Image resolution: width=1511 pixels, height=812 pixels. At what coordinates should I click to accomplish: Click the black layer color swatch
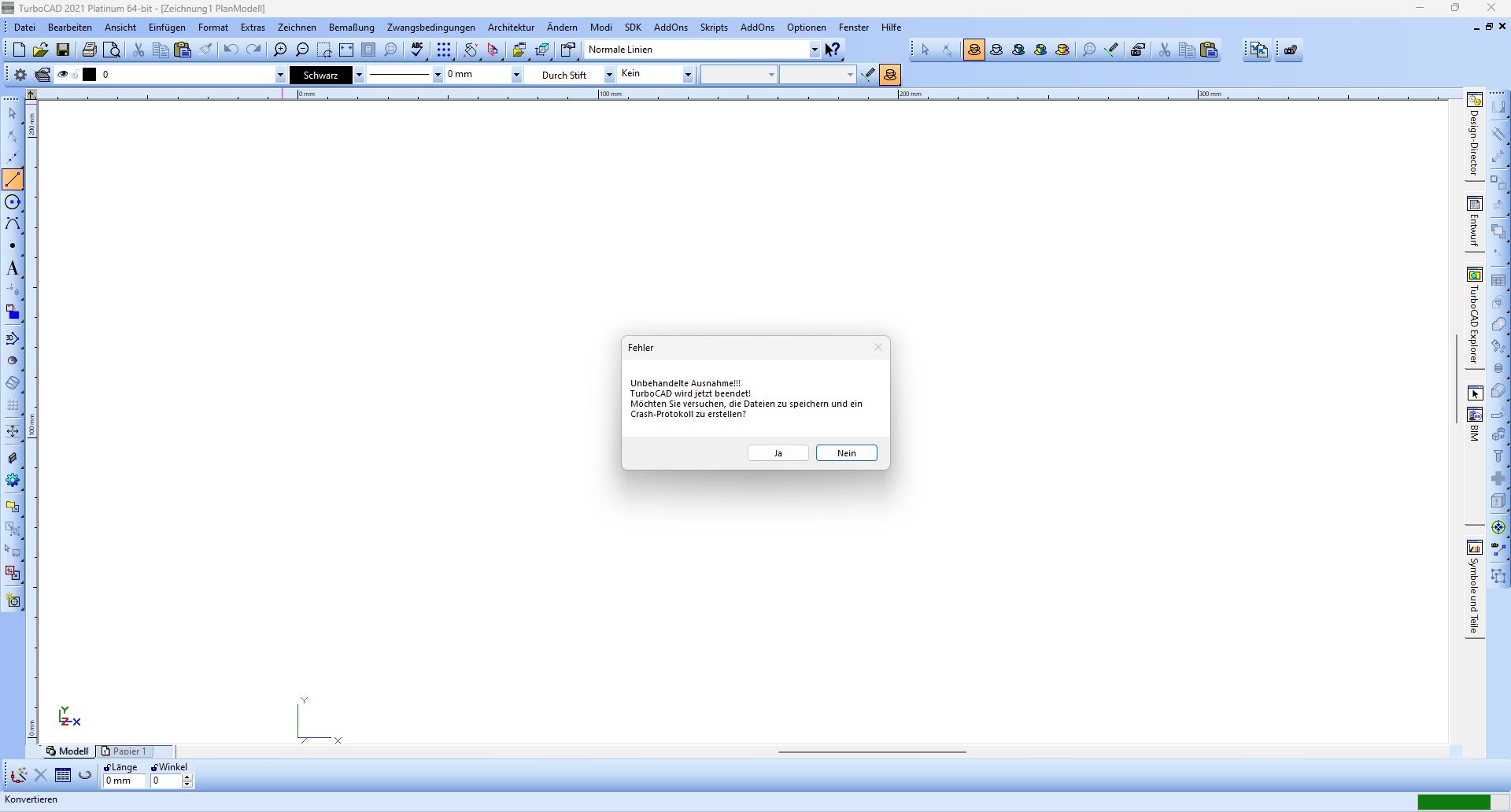click(x=90, y=75)
